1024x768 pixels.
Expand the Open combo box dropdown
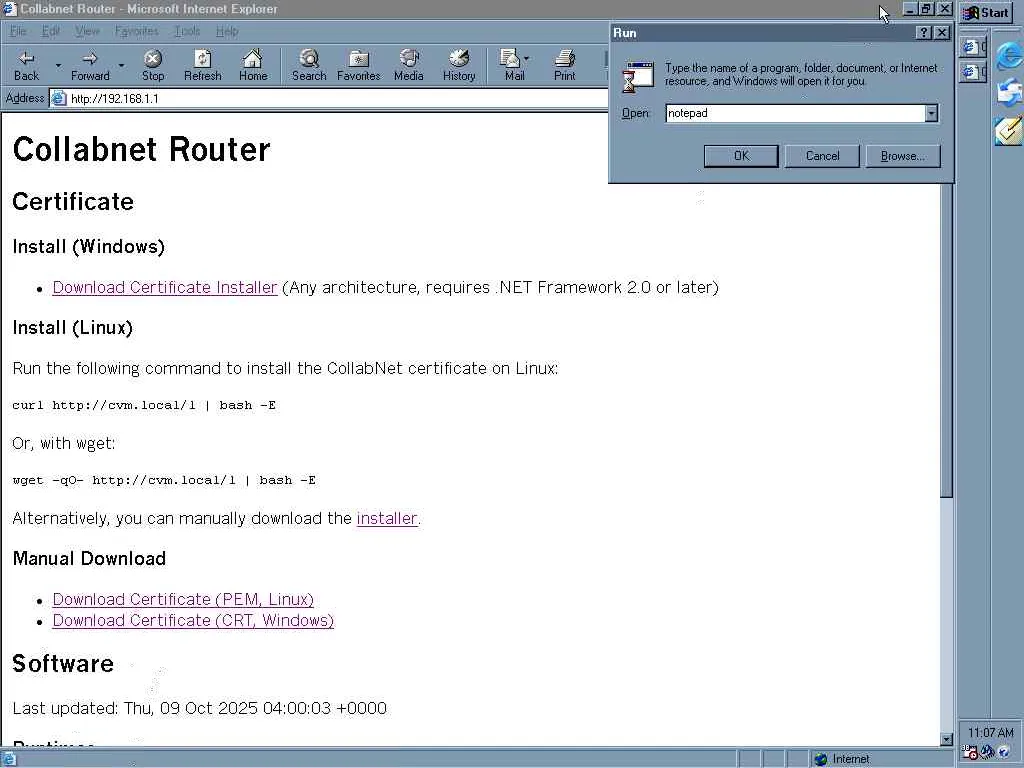pos(931,113)
